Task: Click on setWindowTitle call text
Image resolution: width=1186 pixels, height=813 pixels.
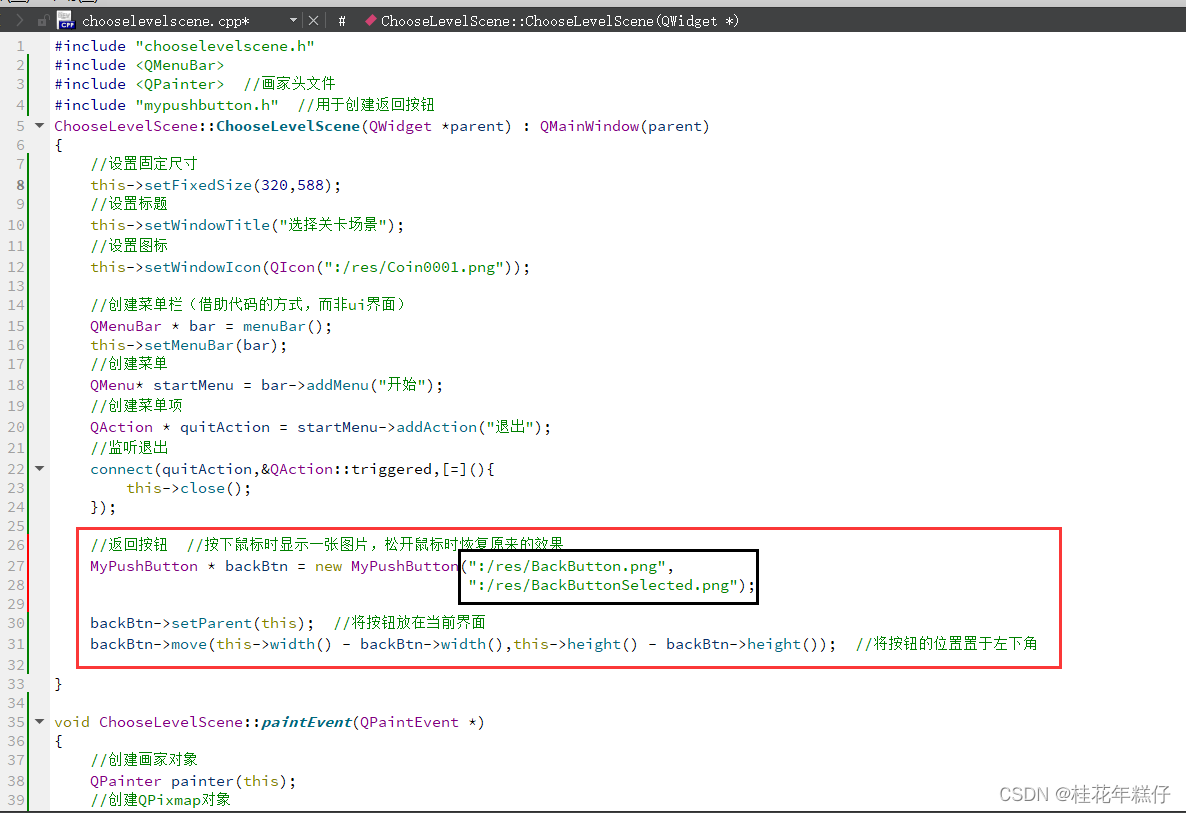Action: pos(207,225)
